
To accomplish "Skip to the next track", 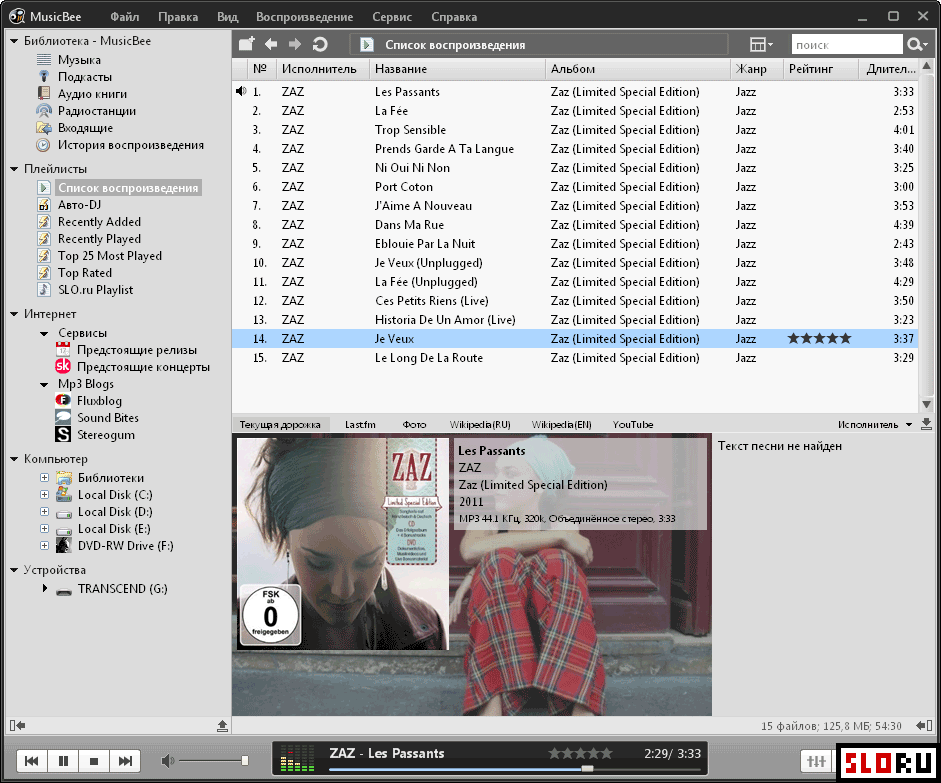I will pyautogui.click(x=125, y=761).
